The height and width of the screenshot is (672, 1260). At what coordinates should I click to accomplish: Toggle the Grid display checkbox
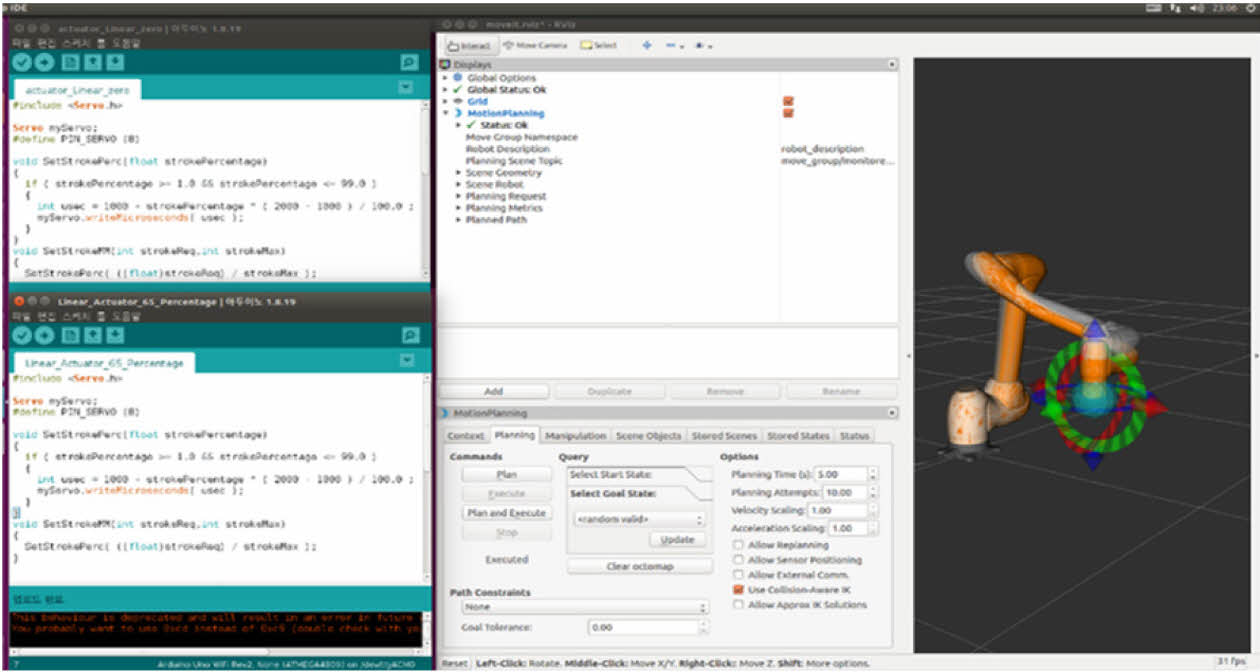788,101
